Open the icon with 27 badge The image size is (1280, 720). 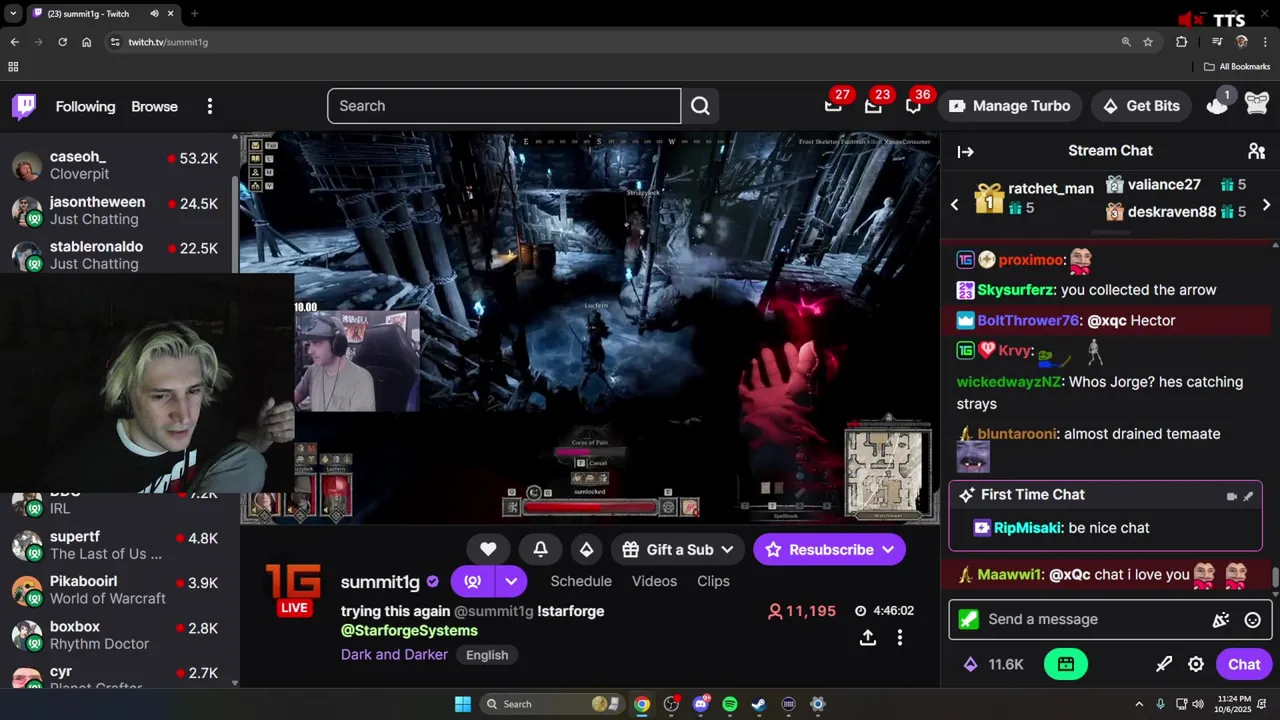pyautogui.click(x=833, y=106)
